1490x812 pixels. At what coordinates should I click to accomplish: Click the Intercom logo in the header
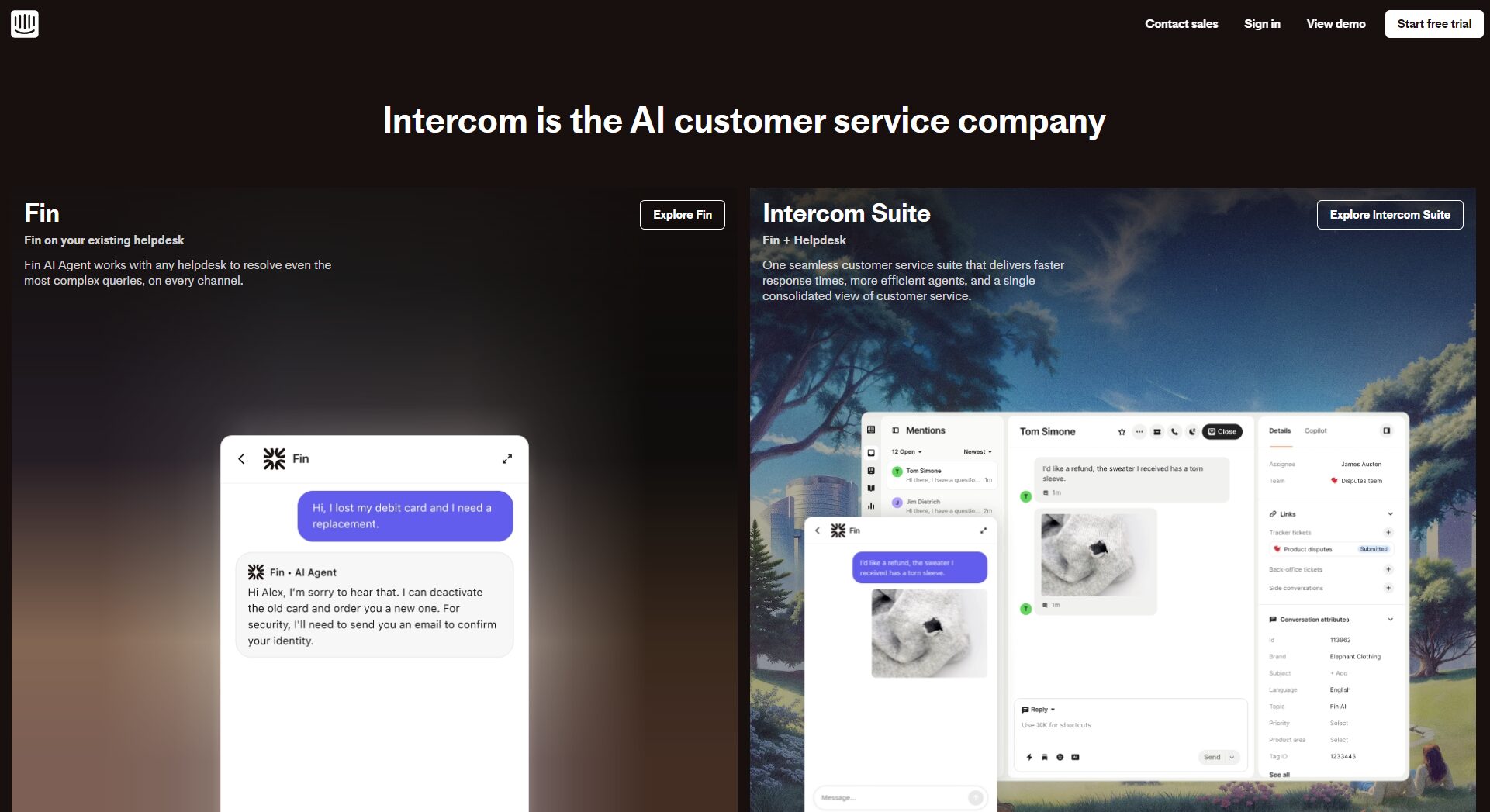25,24
